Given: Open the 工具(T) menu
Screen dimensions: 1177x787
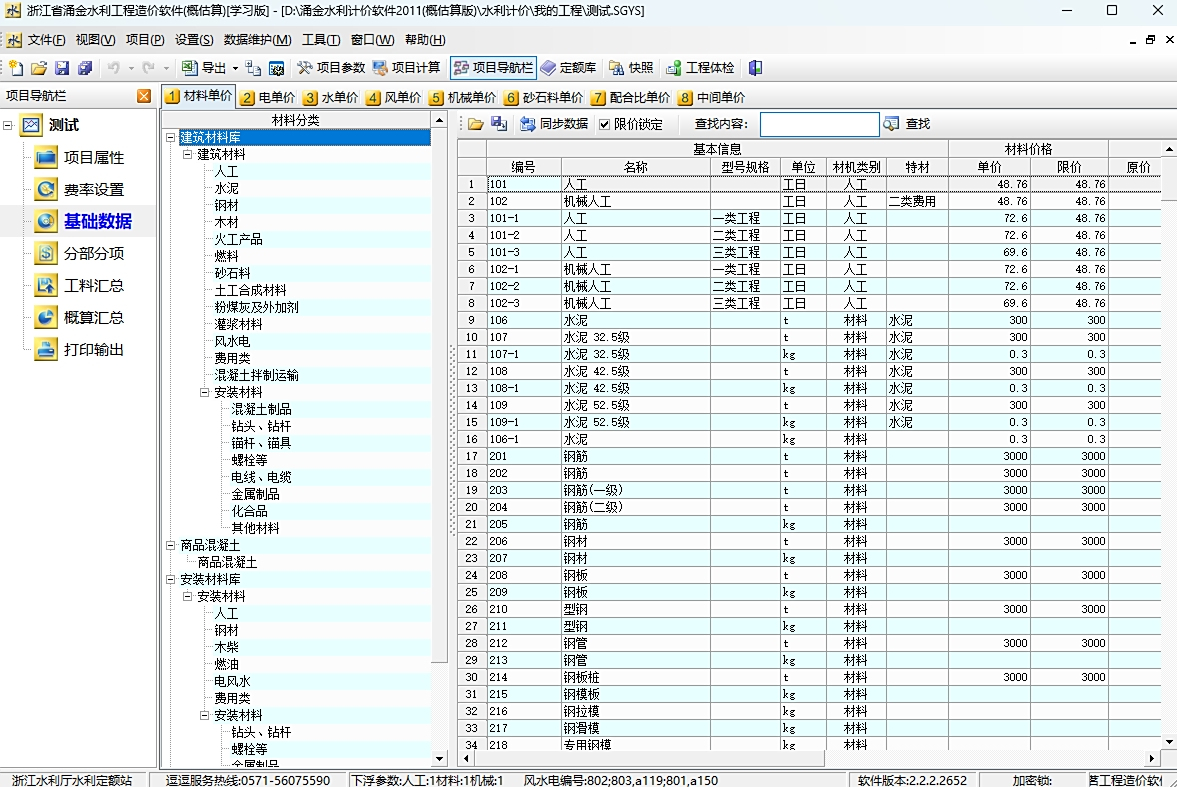Looking at the screenshot, I should (321, 40).
